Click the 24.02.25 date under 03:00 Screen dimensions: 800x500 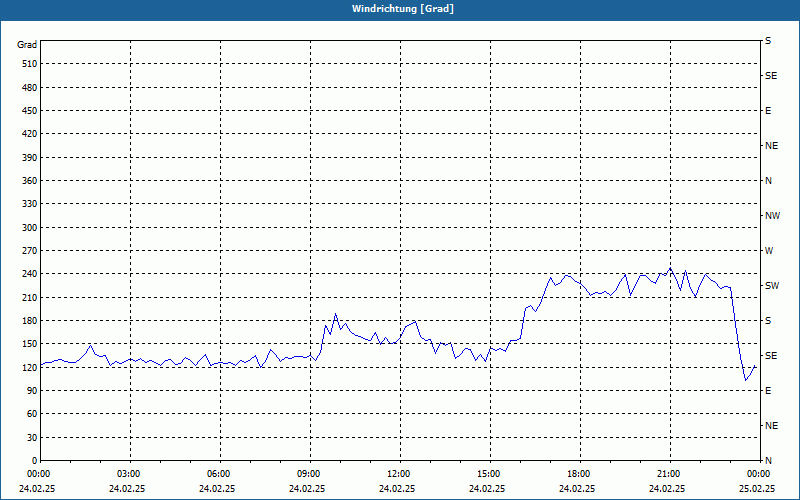pyautogui.click(x=127, y=489)
